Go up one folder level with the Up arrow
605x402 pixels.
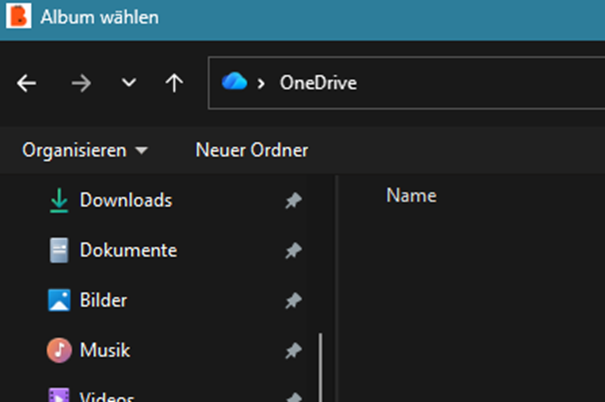pyautogui.click(x=174, y=83)
